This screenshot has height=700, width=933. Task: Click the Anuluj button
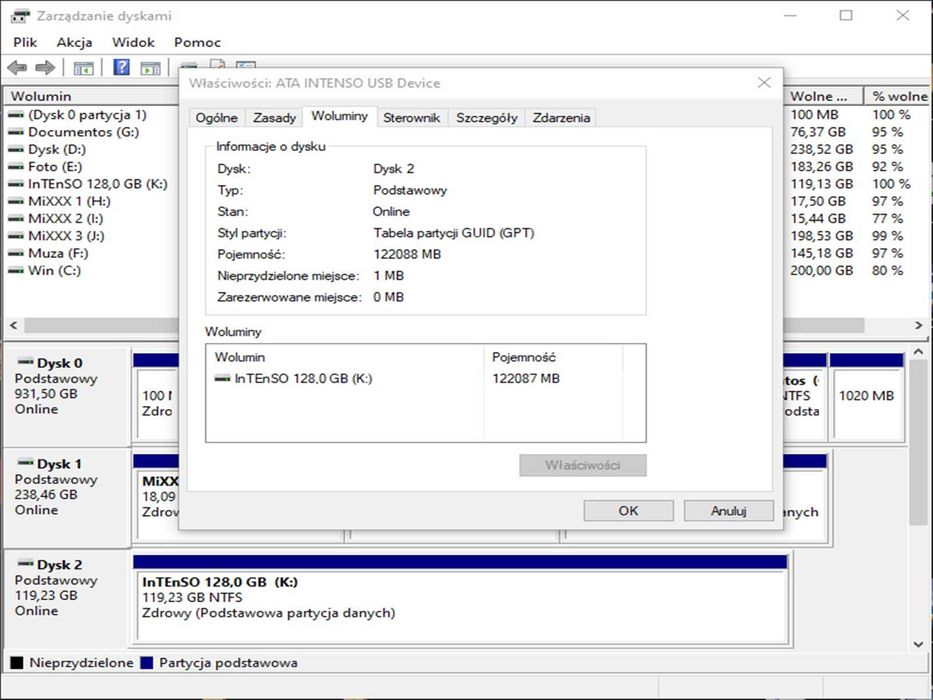pyautogui.click(x=728, y=511)
